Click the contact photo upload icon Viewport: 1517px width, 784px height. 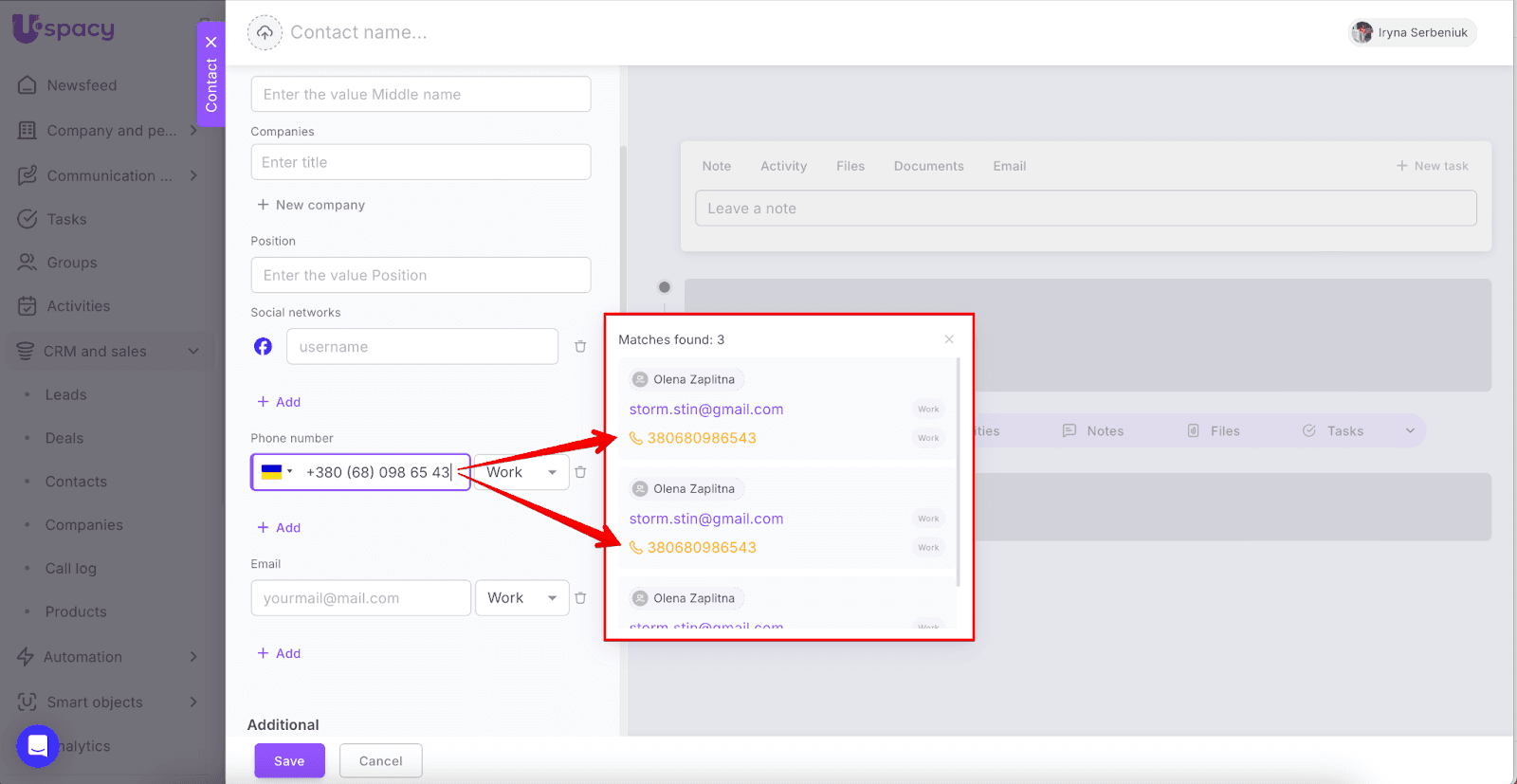click(x=265, y=32)
